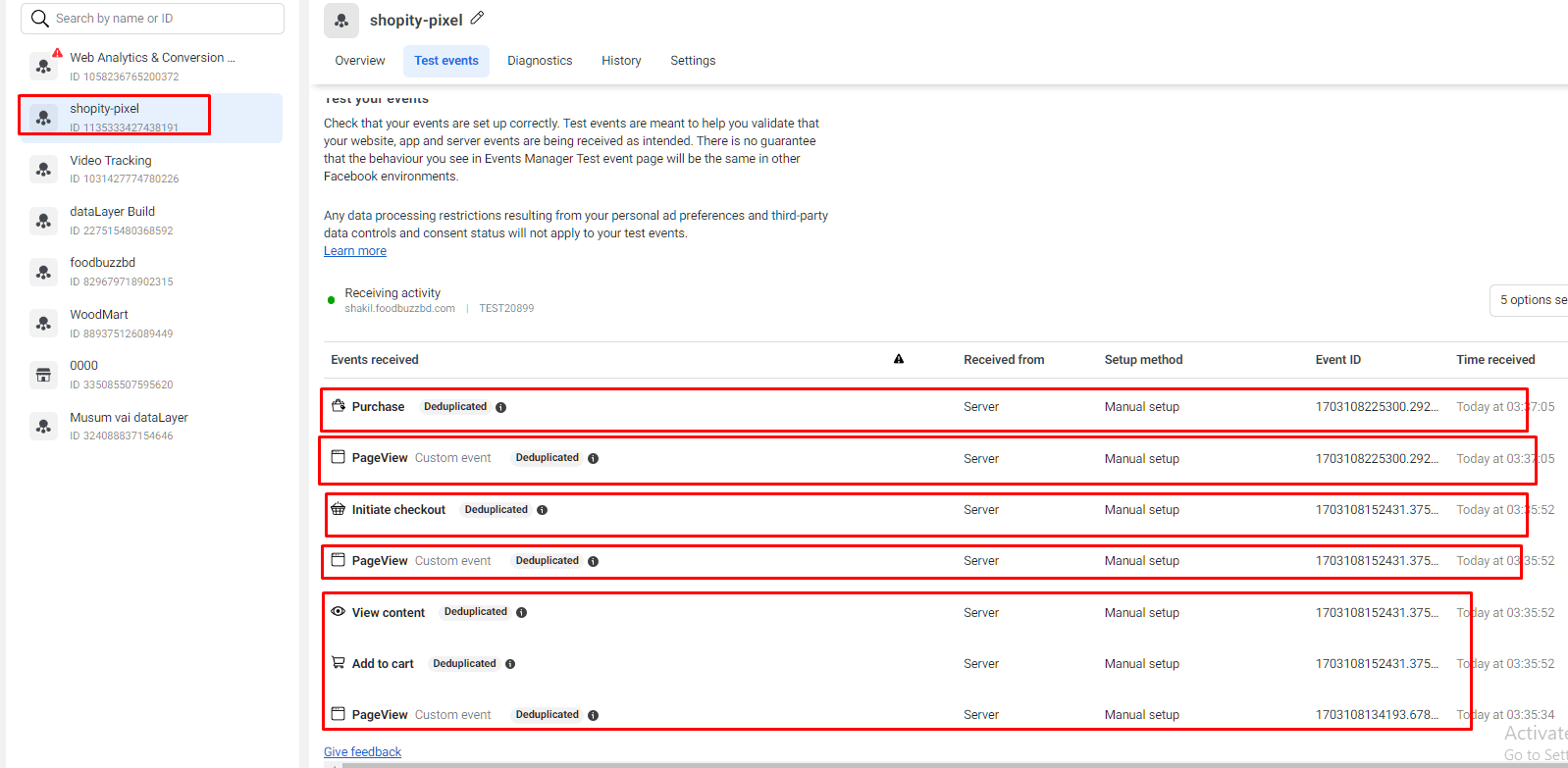The width and height of the screenshot is (1568, 768).
Task: Click the View content eye icon
Action: pos(338,611)
